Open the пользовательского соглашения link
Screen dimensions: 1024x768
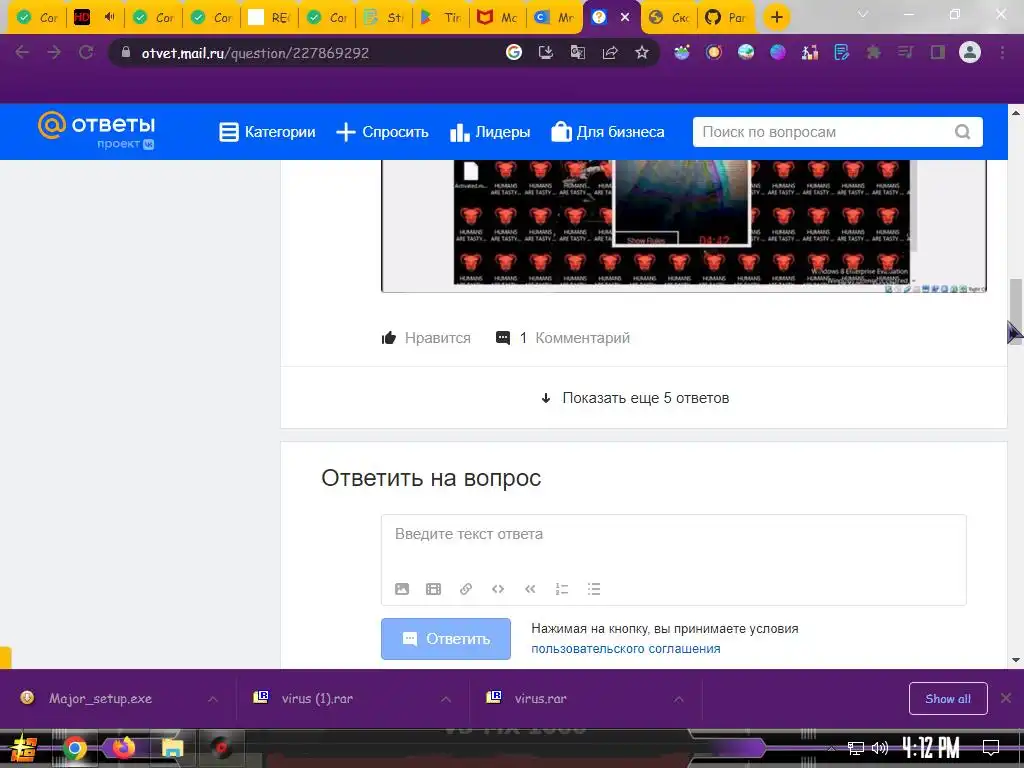(626, 648)
